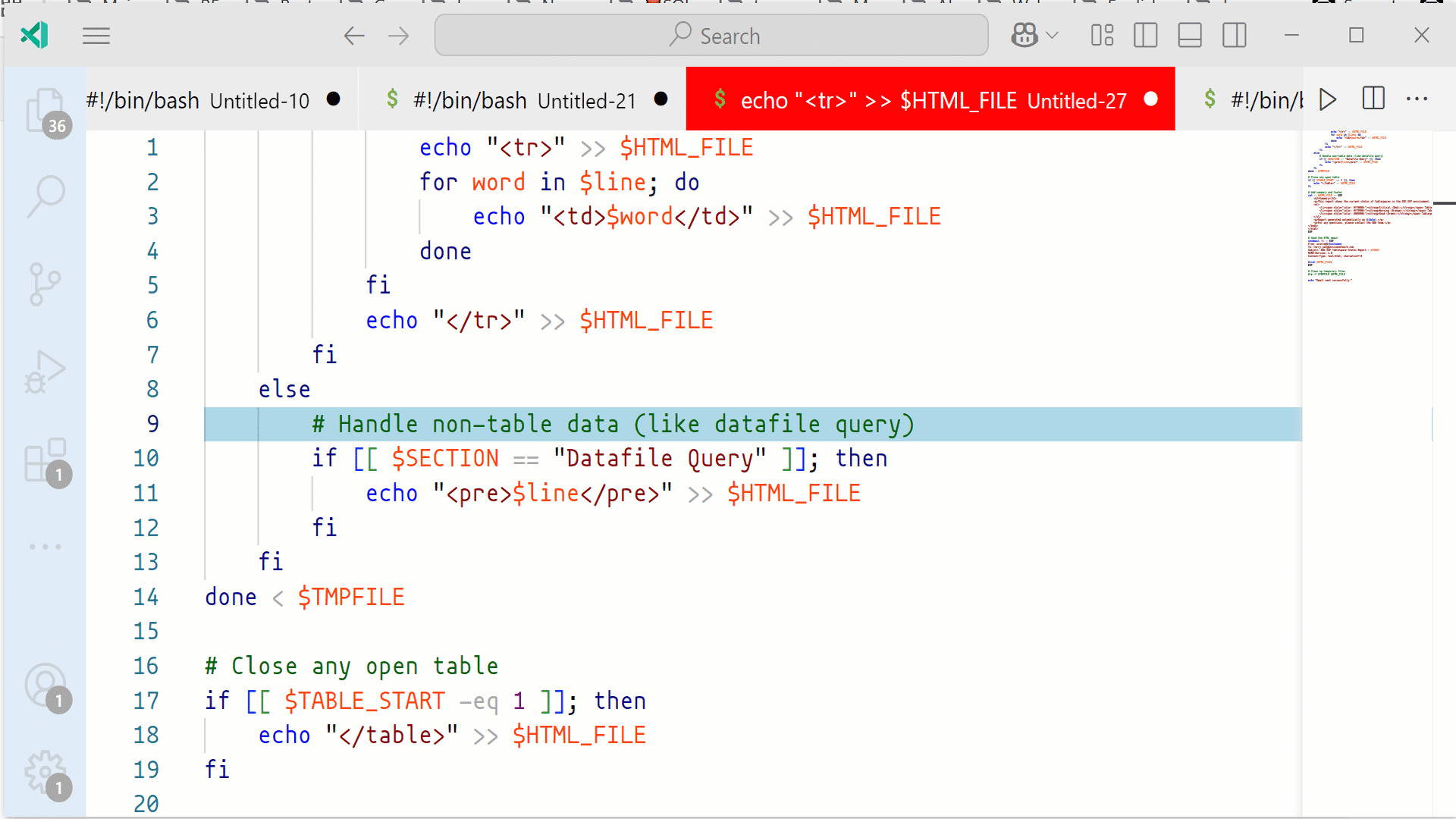1456x819 pixels.
Task: Open the Source Control view
Action: point(45,284)
